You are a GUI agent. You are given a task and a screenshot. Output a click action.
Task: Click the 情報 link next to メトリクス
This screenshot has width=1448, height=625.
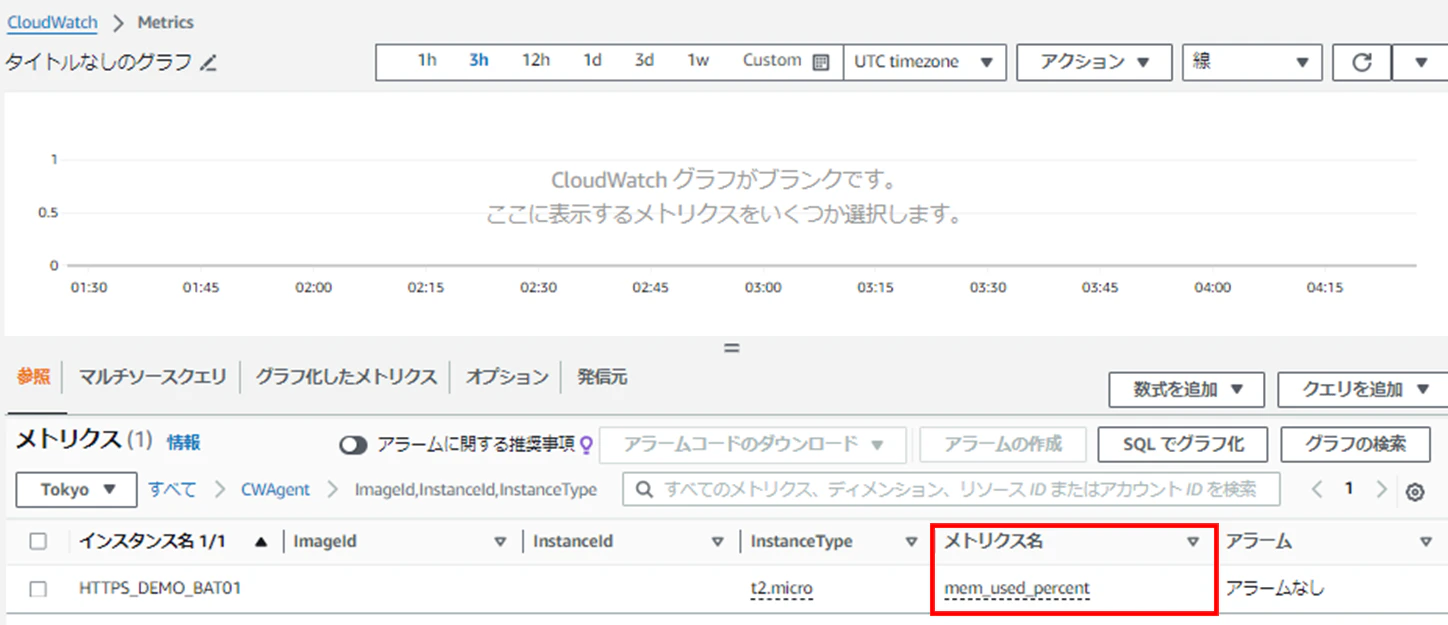[x=183, y=442]
